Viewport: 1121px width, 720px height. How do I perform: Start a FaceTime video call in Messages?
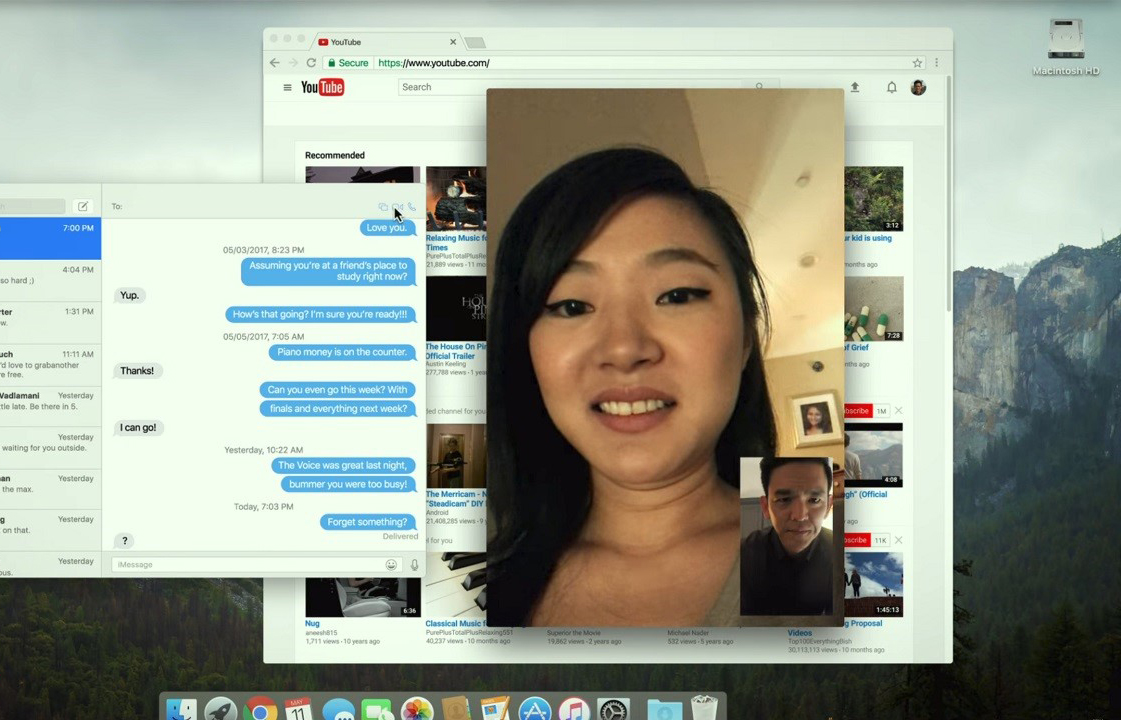397,207
